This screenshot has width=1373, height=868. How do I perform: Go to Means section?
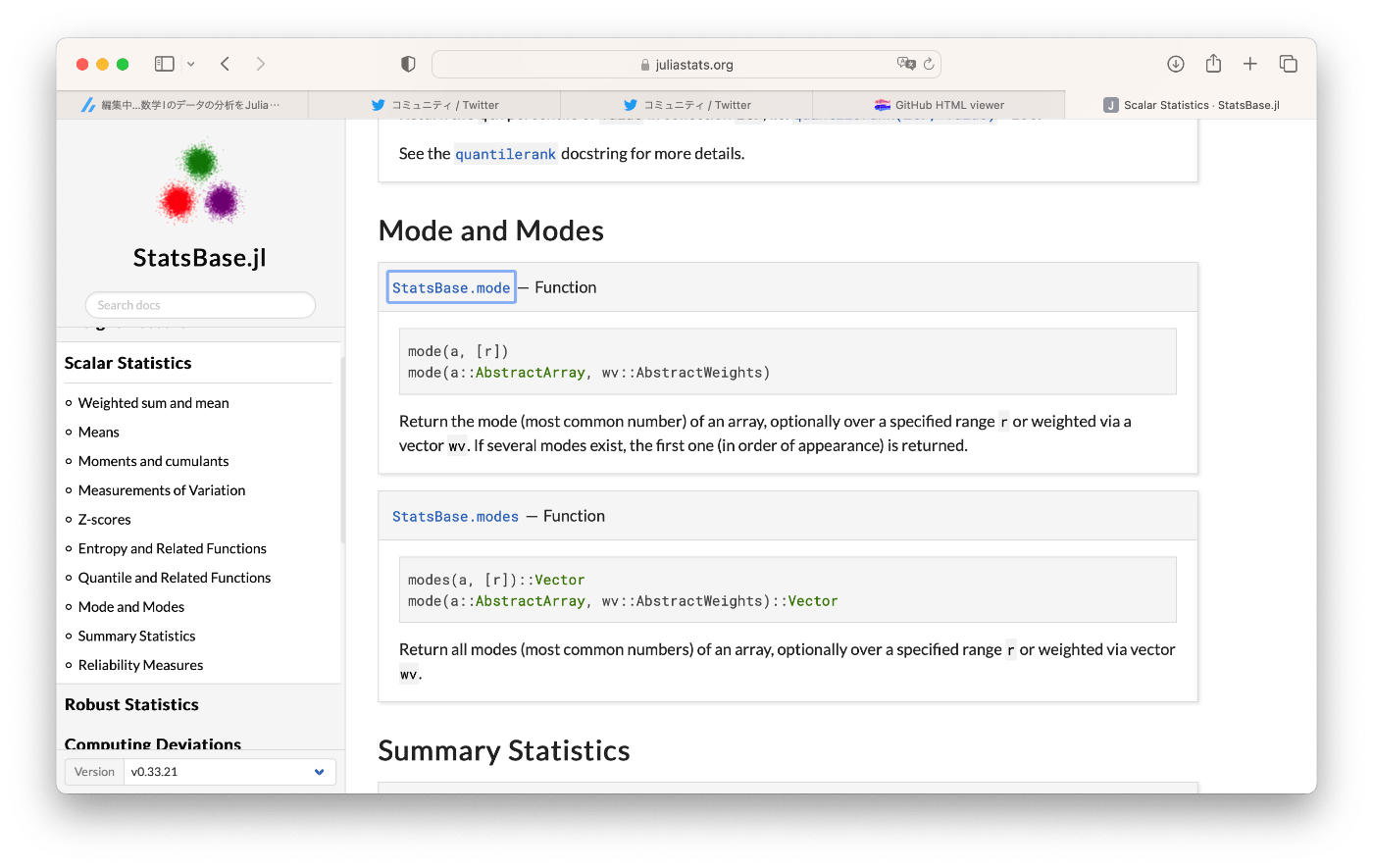pyautogui.click(x=99, y=433)
